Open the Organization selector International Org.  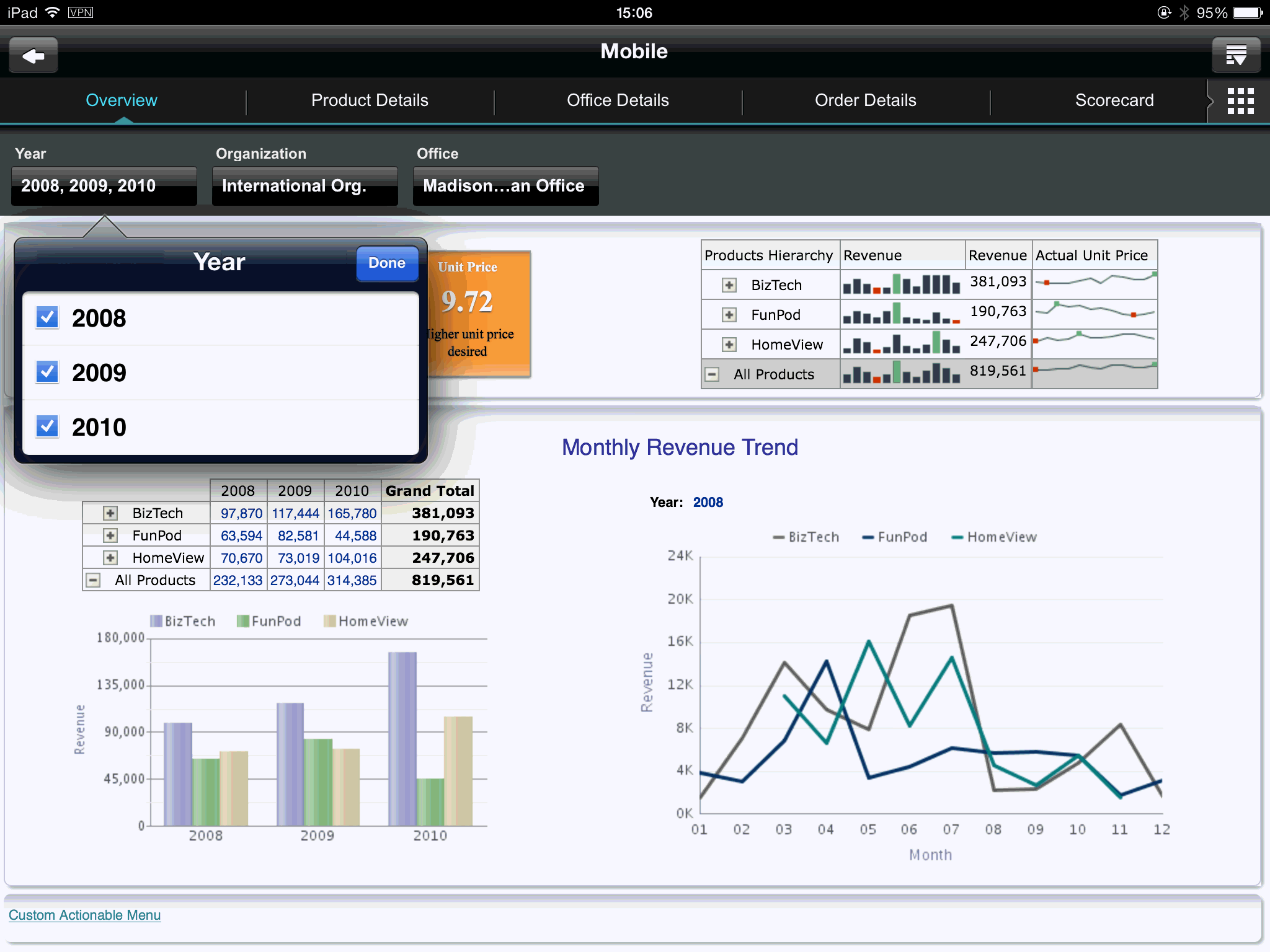tap(304, 186)
